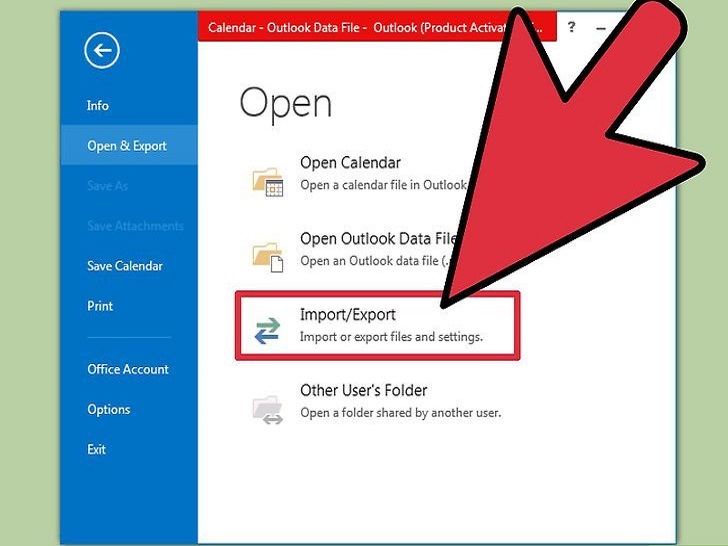Go back with the circled arrow
728x546 pixels.
[102, 50]
